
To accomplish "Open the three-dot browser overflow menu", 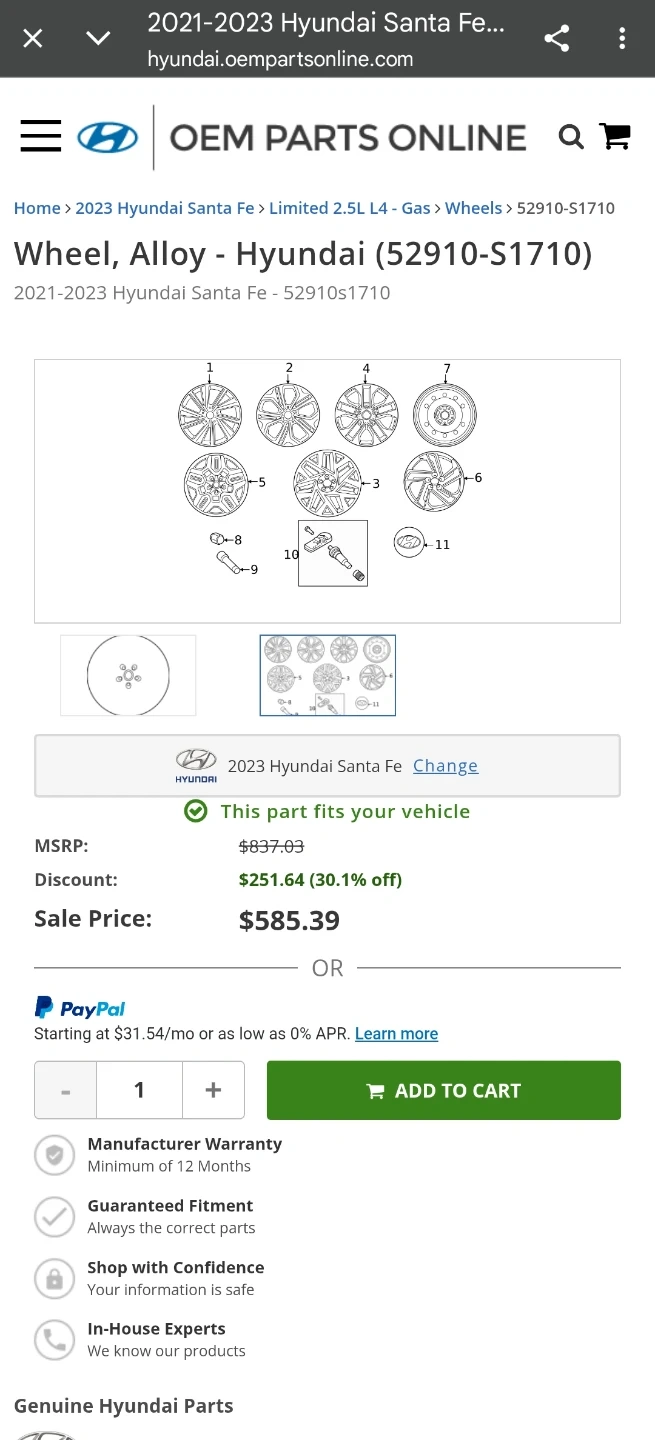I will (x=622, y=39).
